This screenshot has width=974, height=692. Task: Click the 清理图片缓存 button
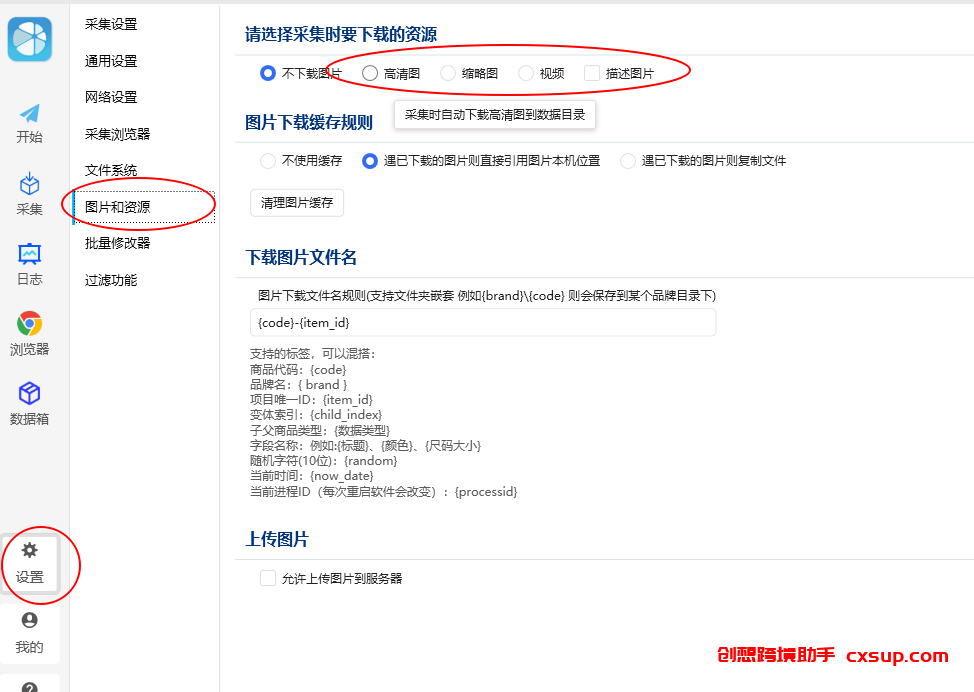297,203
